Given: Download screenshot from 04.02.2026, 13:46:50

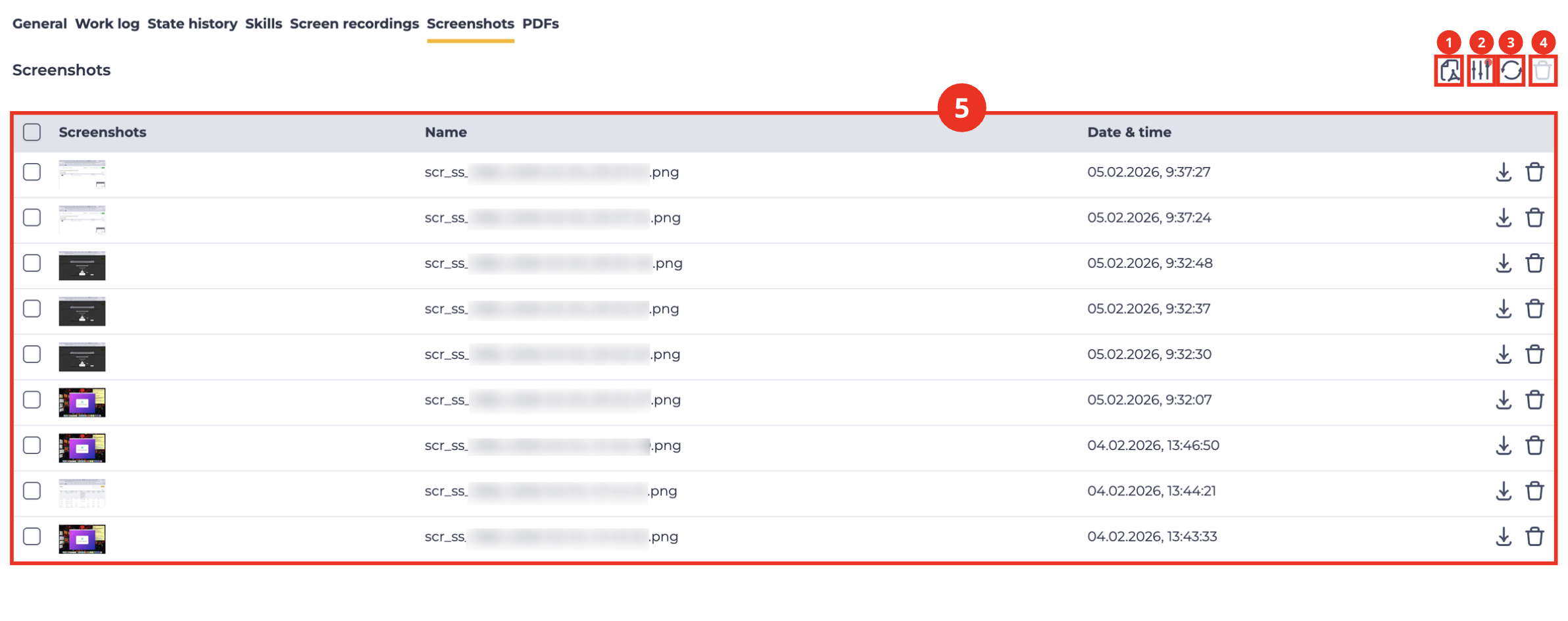Looking at the screenshot, I should [x=1504, y=445].
